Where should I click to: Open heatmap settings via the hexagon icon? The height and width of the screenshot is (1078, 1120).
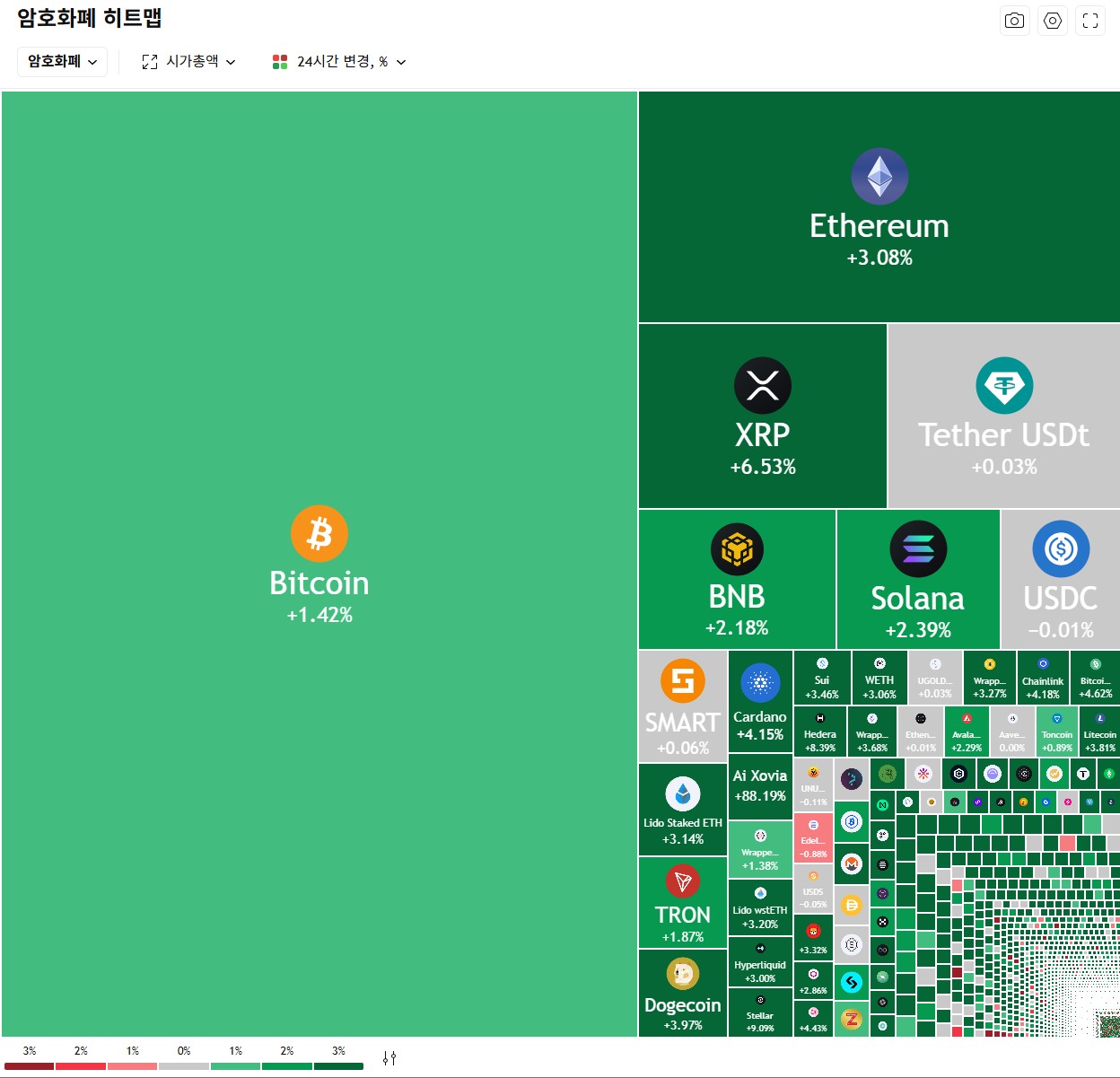tap(1053, 21)
